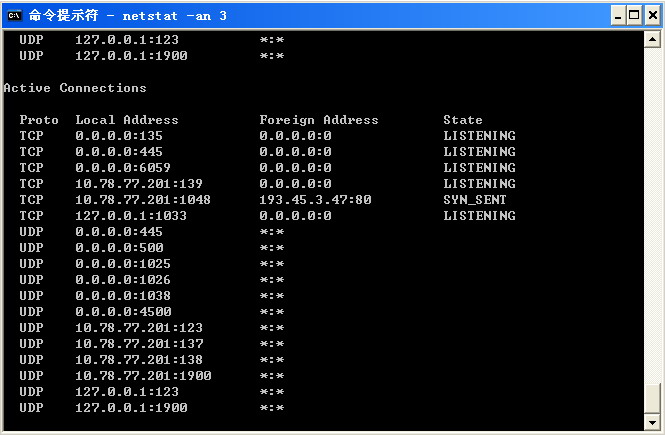
Task: Click local address 10.78.77.201:139
Action: coord(139,184)
